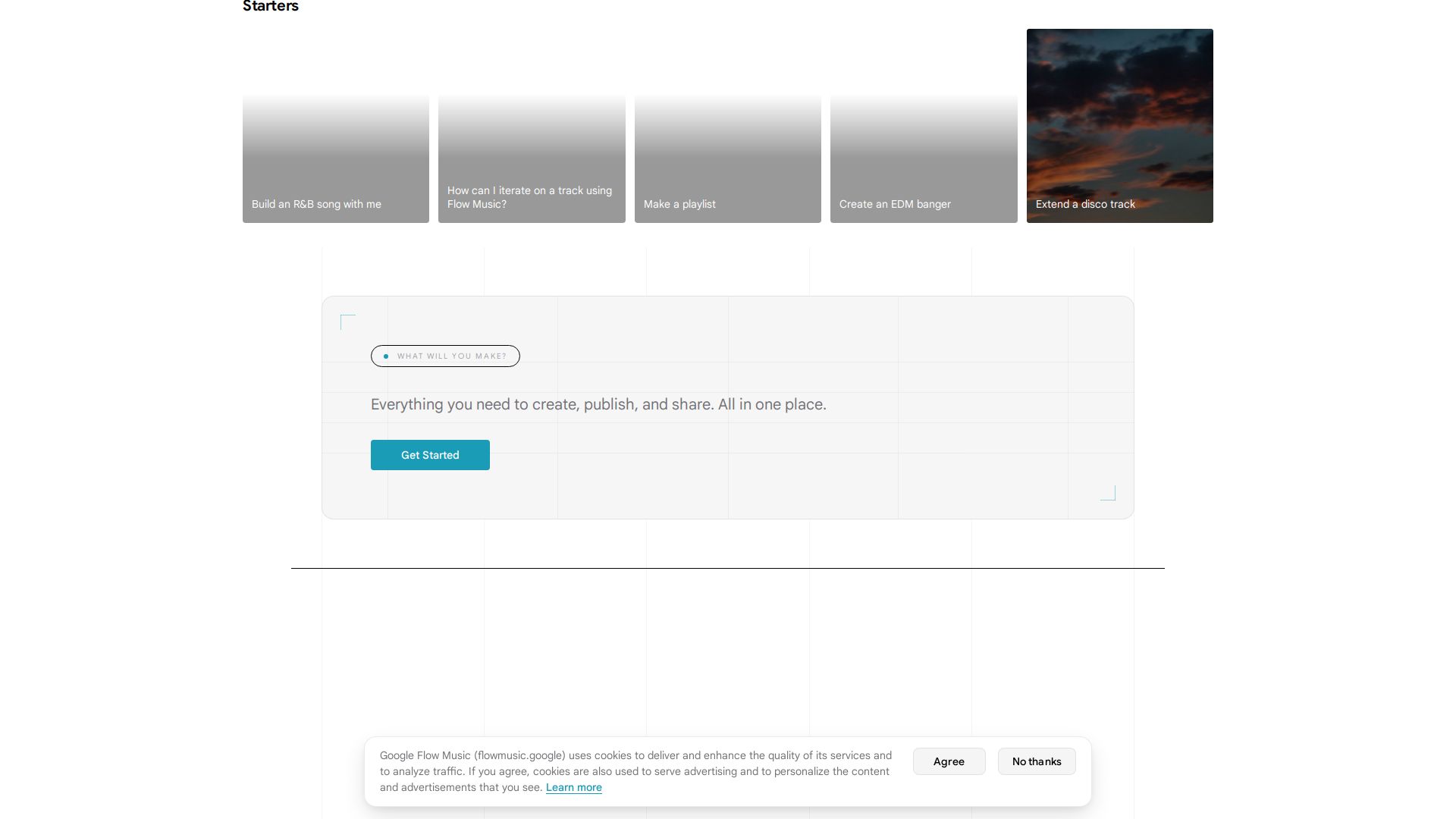Click the bottom-right corner bracket decoration
Screen dimensions: 1456x819
coord(1108,493)
